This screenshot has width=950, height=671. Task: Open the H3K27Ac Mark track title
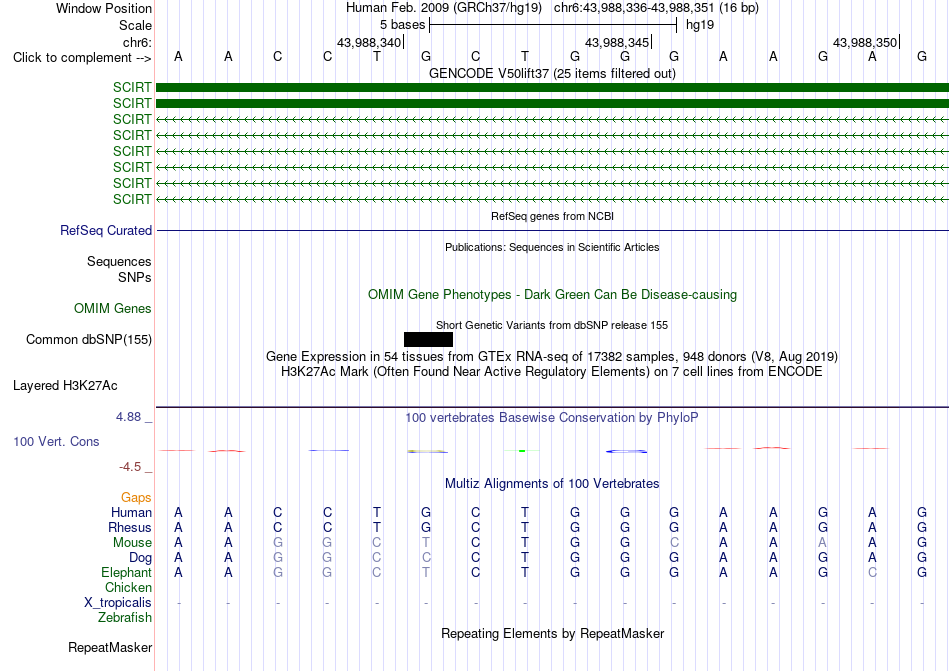pos(552,372)
